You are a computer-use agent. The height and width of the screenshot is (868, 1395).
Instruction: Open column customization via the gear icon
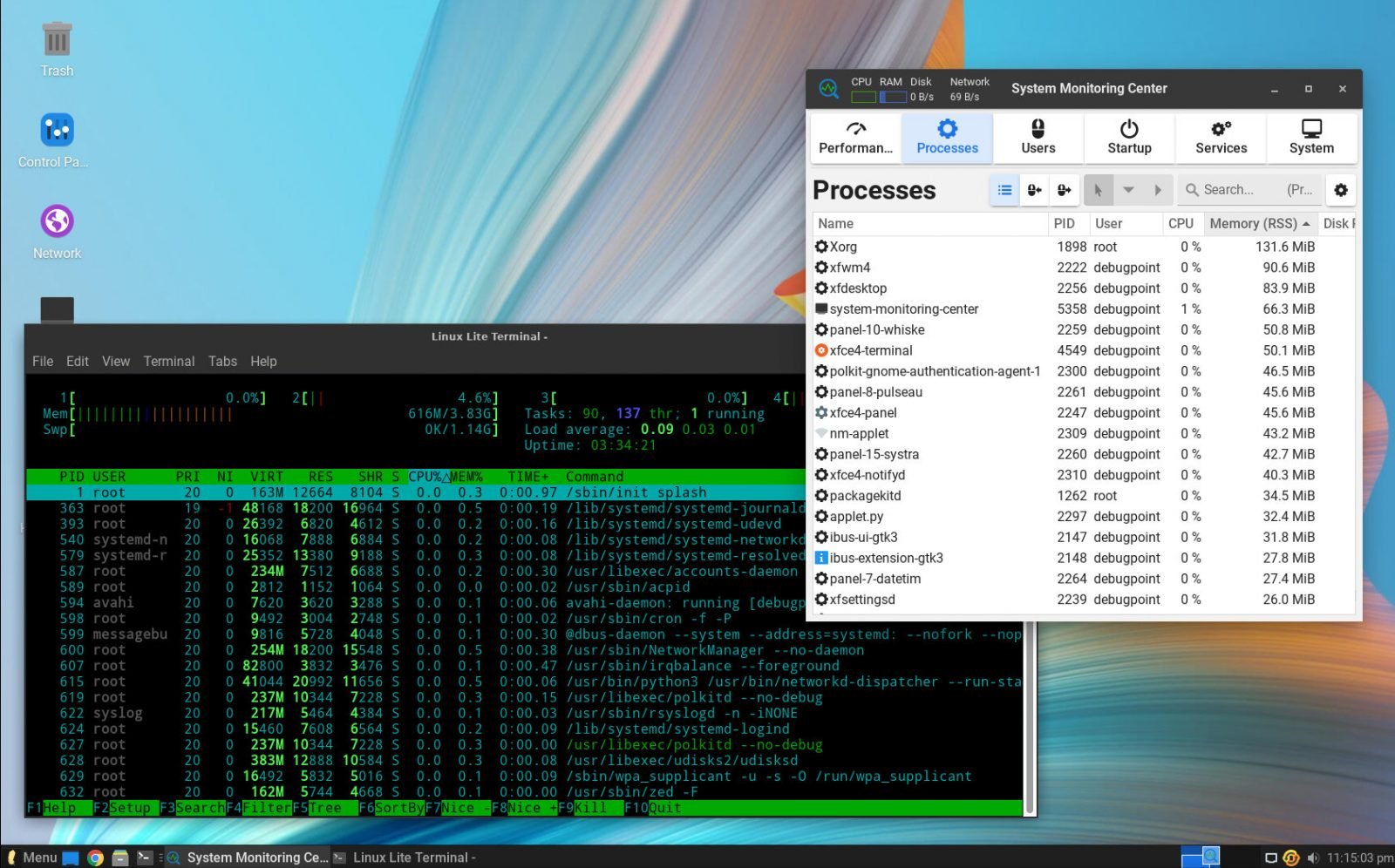tap(1340, 189)
